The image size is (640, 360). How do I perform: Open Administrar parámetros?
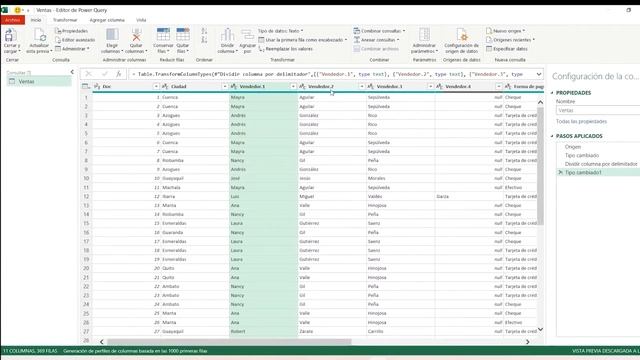(424, 41)
